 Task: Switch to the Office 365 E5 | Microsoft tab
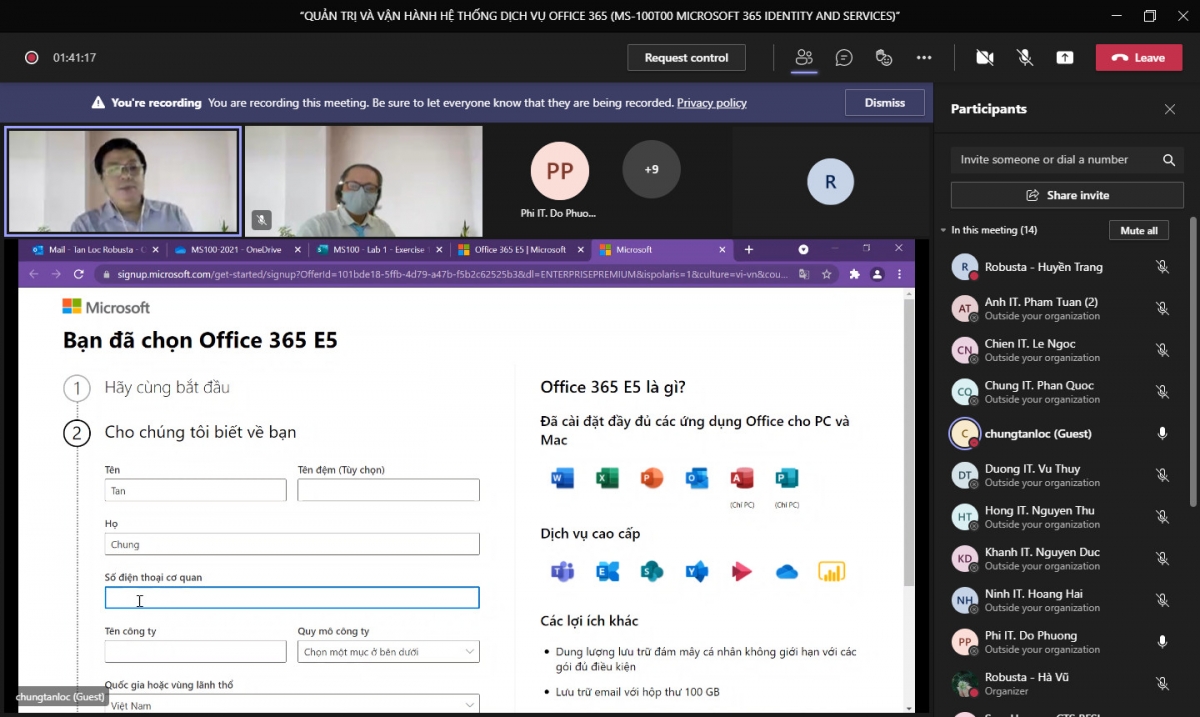(x=520, y=249)
